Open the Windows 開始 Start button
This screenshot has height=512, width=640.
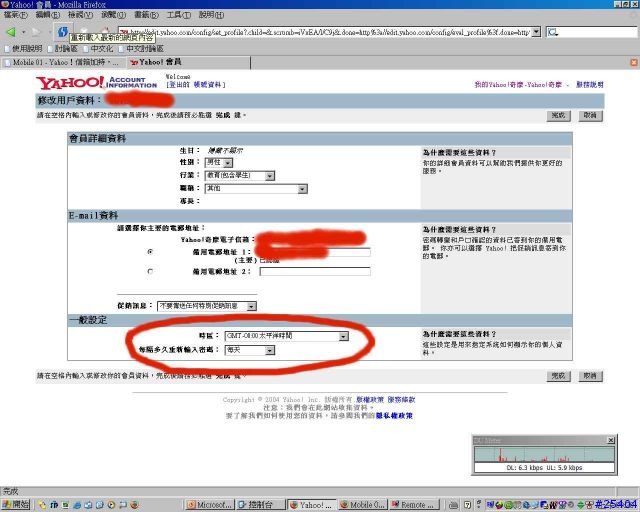point(16,505)
